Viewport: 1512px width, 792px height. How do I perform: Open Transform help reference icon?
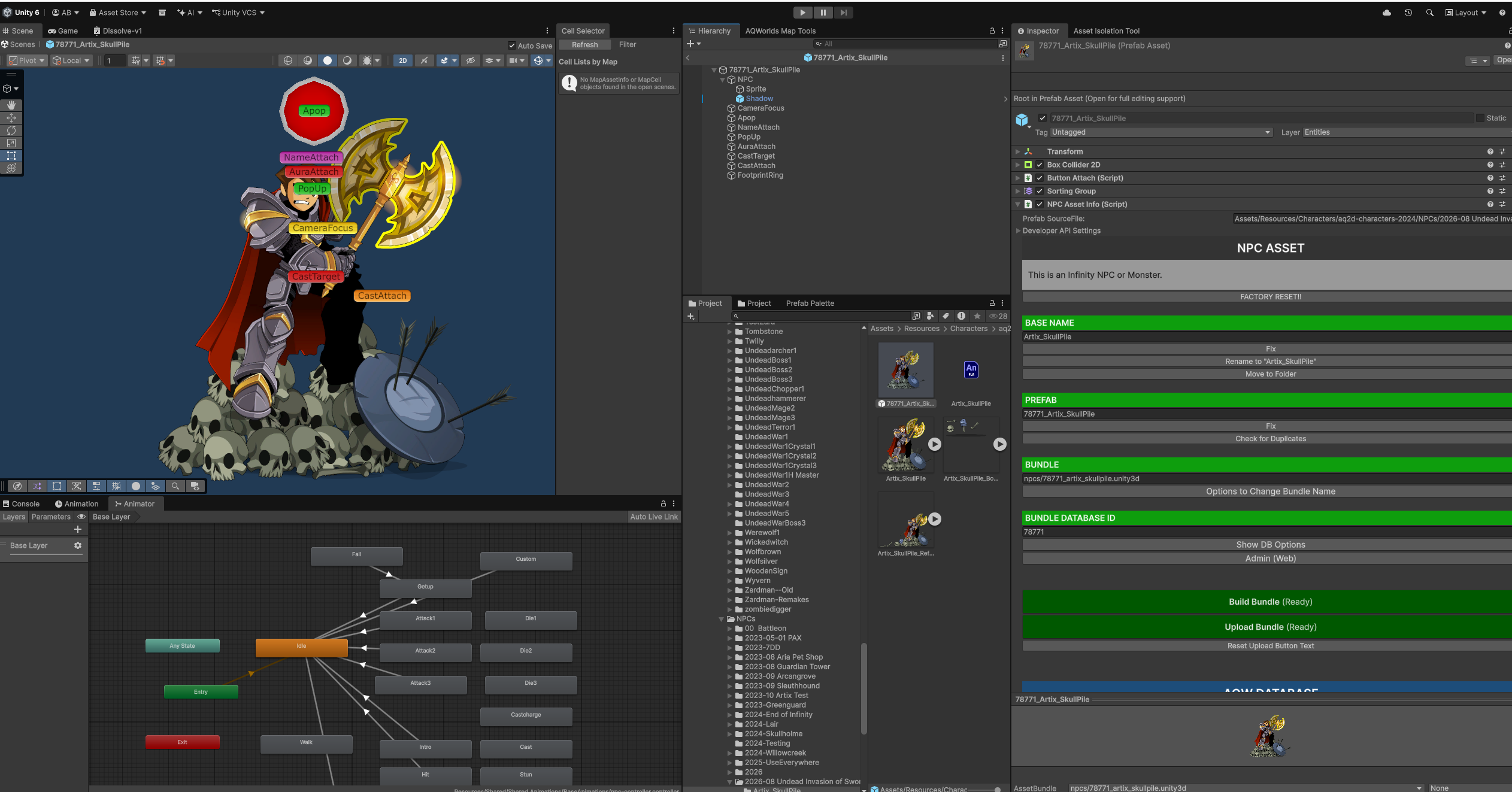click(1490, 151)
